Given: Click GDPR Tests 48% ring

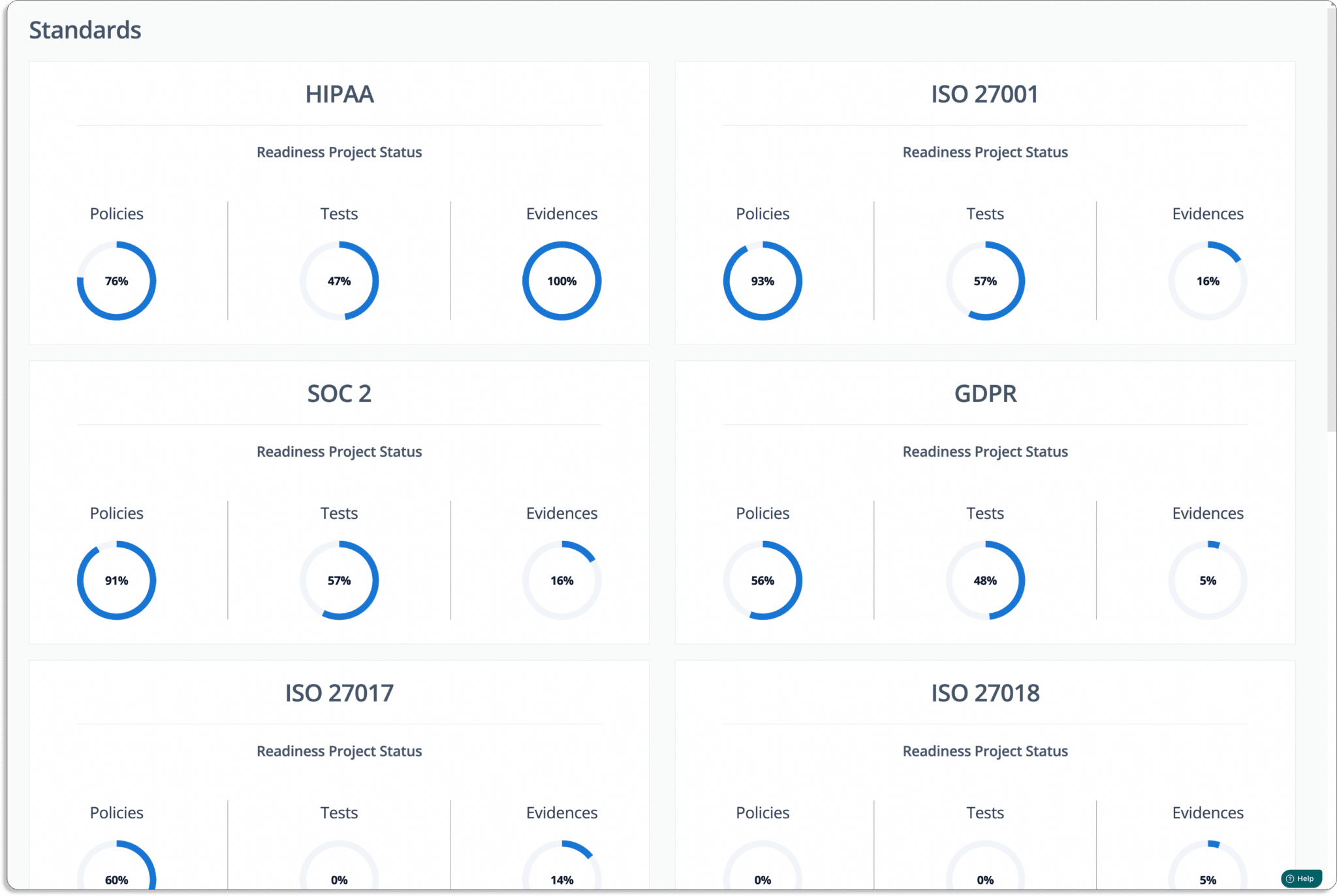Looking at the screenshot, I should 985,580.
